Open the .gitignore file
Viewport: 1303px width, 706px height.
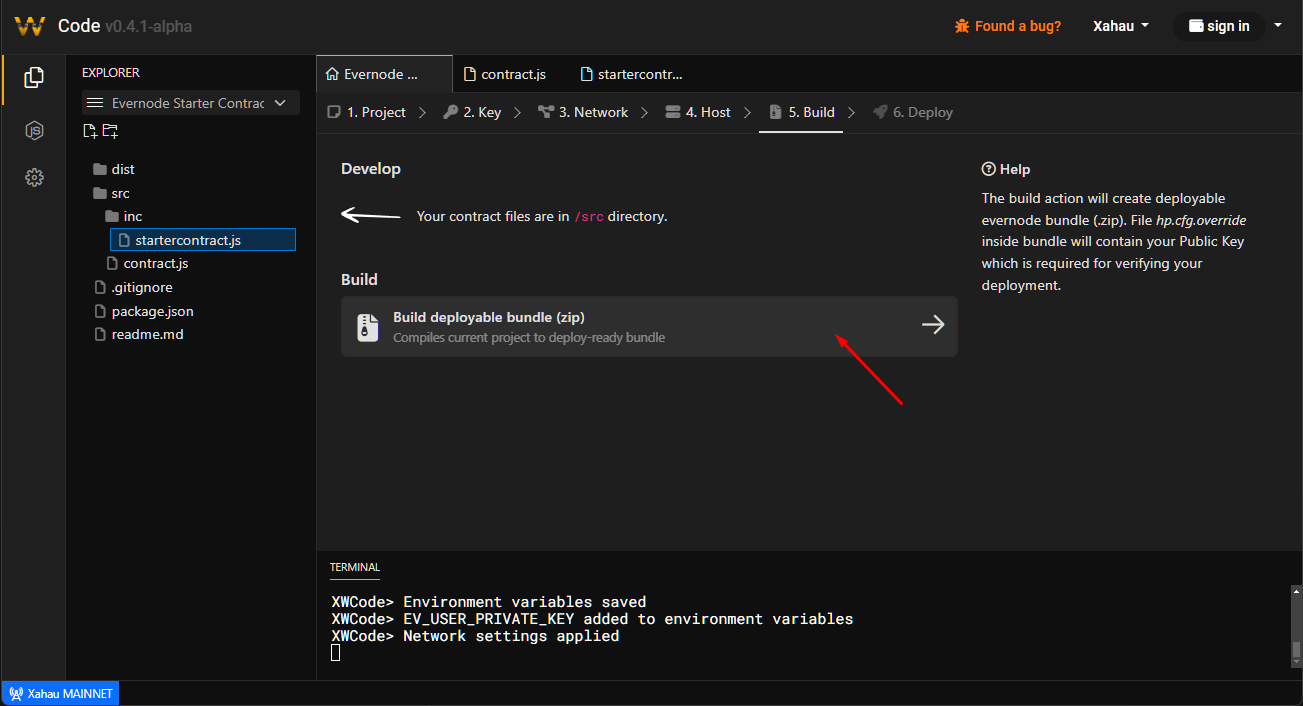[132, 287]
